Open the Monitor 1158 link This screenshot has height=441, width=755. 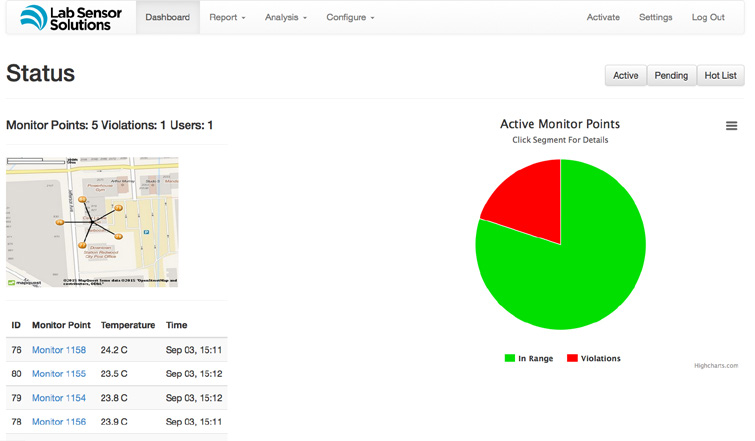(59, 350)
